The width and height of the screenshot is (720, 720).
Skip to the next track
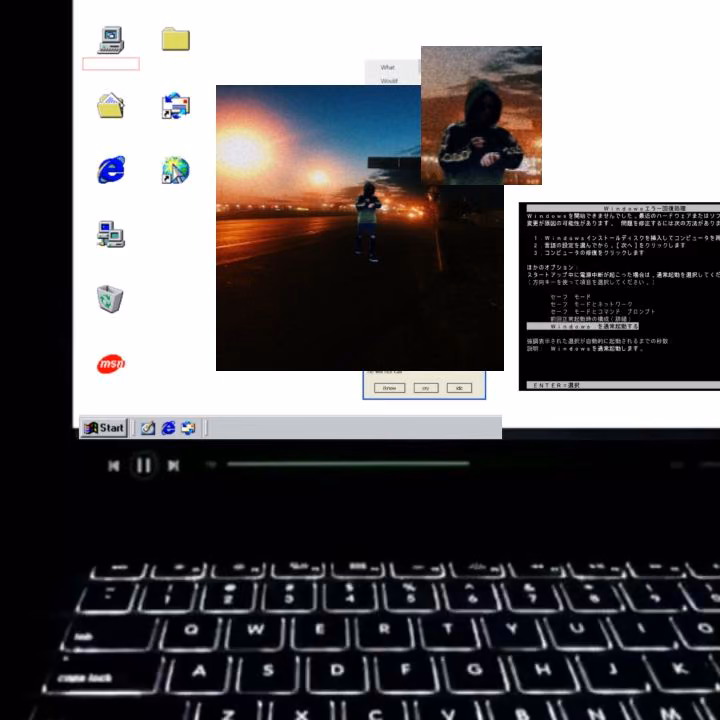click(x=174, y=466)
